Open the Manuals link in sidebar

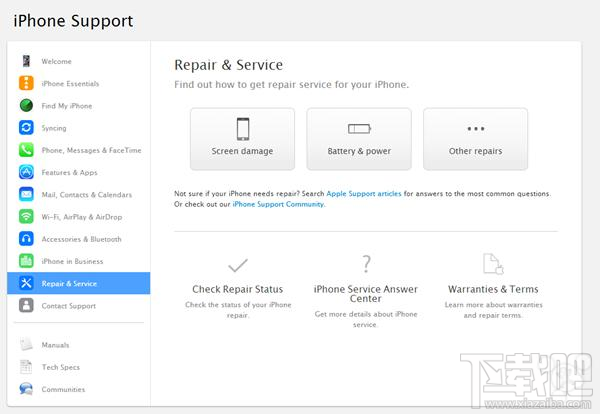coord(55,345)
